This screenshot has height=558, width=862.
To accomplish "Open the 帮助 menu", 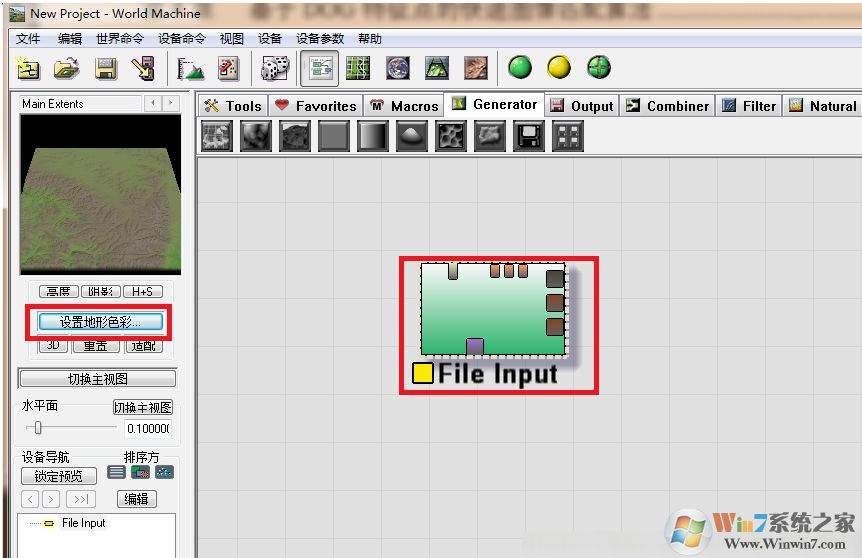I will (369, 39).
